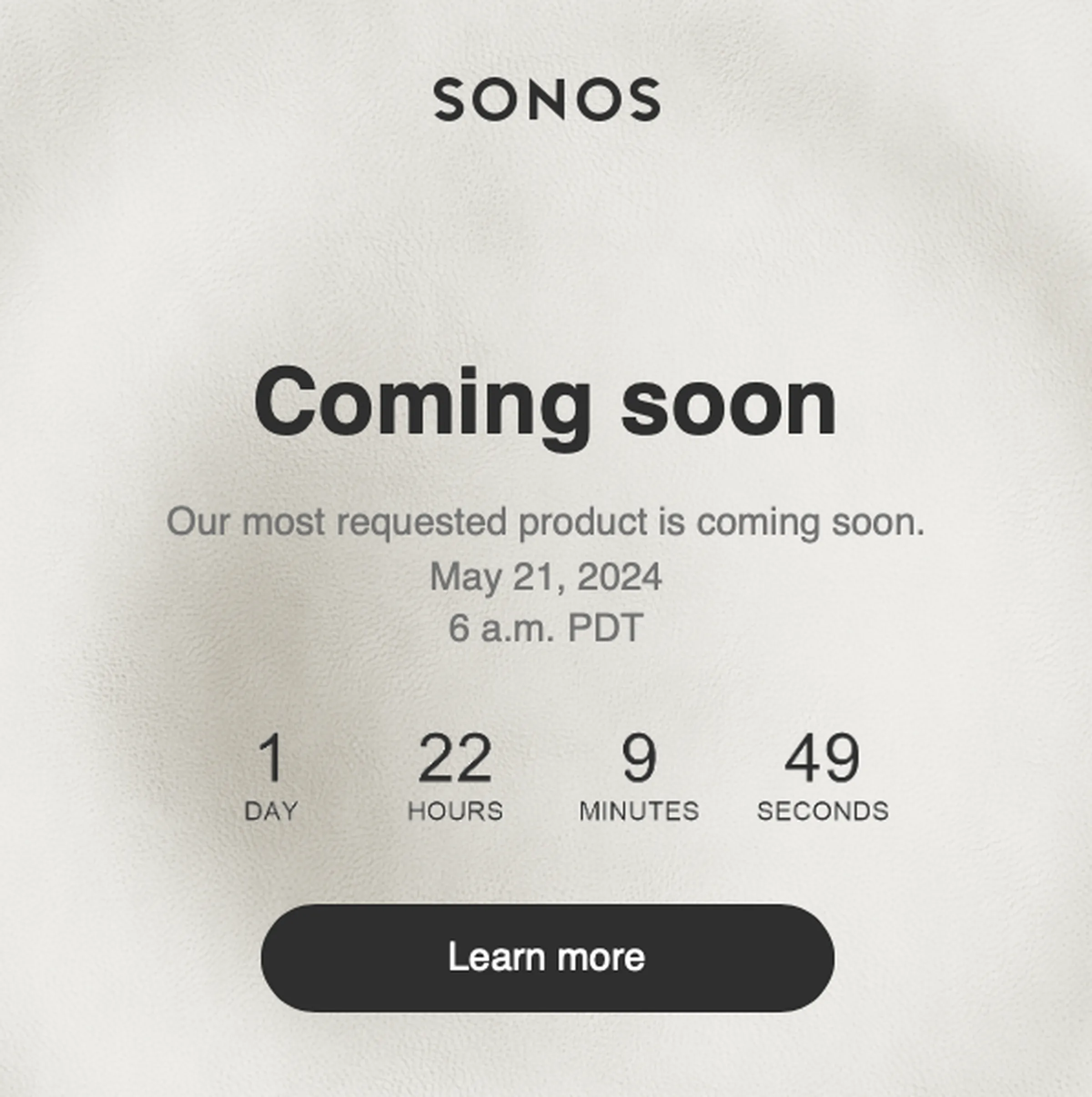
Task: Click the HOURS label in countdown
Action: pos(455,811)
